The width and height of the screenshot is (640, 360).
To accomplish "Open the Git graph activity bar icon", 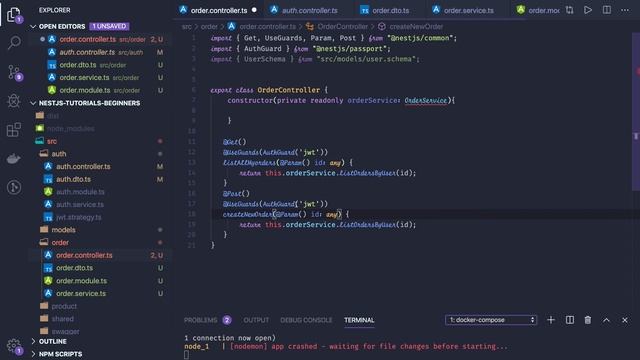I will (14, 187).
